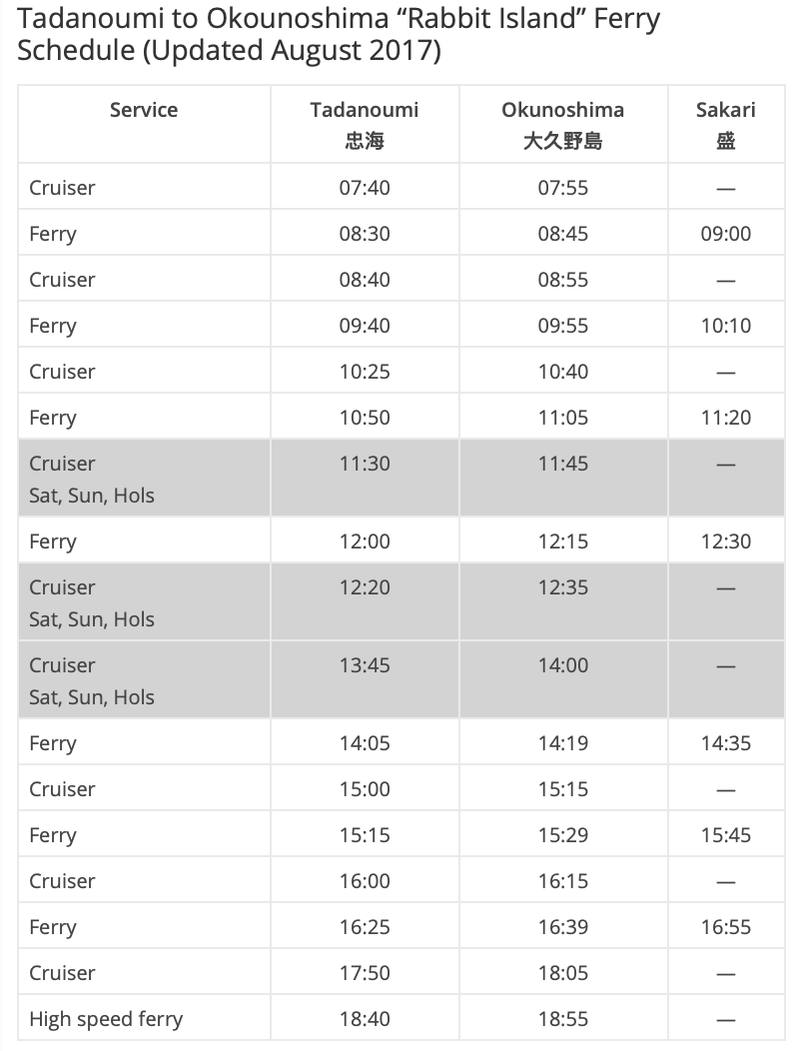Select the schedule title heading text
799x1051 pixels.
point(339,34)
